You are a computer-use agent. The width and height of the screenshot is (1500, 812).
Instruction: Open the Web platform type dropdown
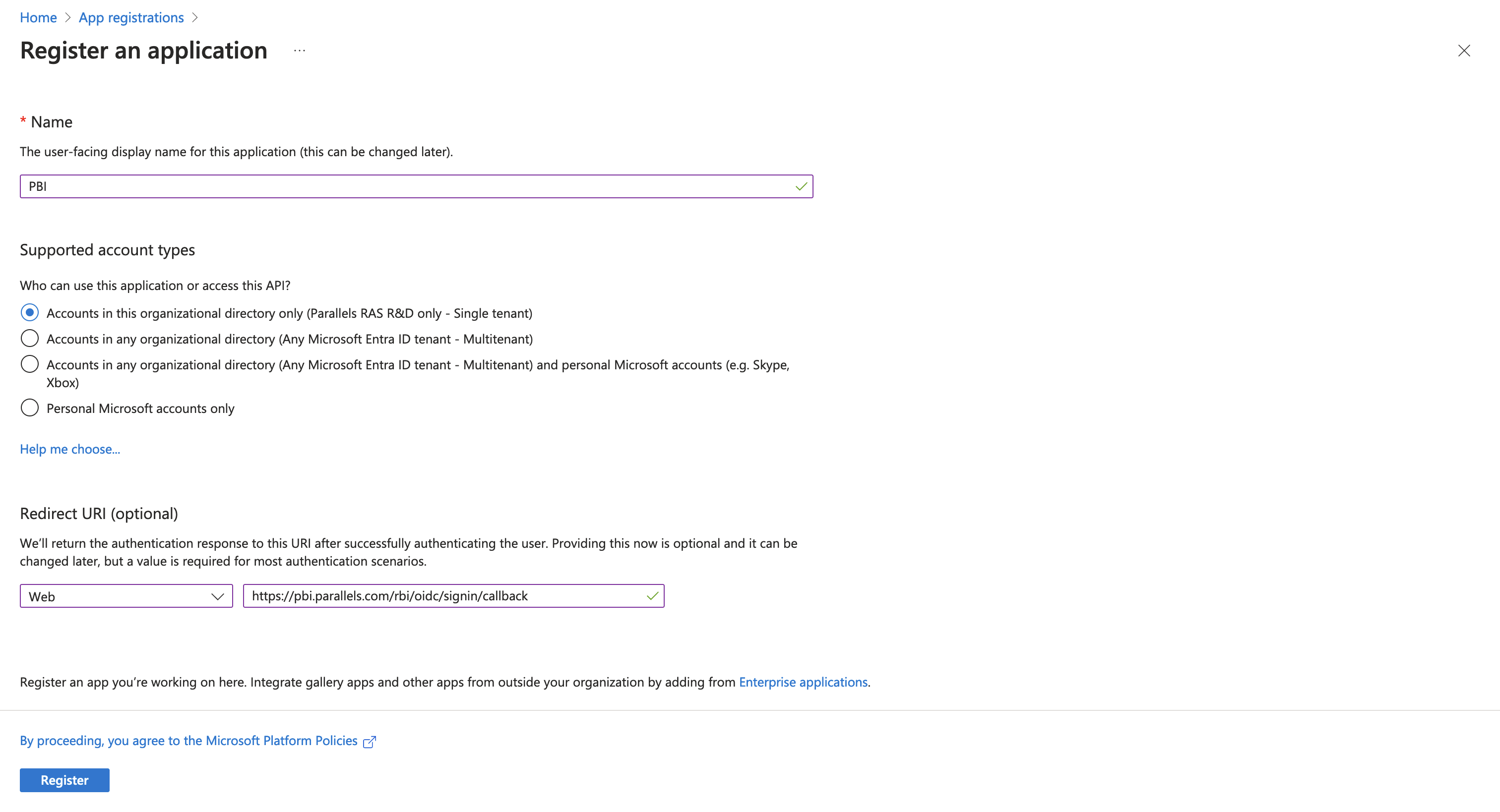point(126,596)
